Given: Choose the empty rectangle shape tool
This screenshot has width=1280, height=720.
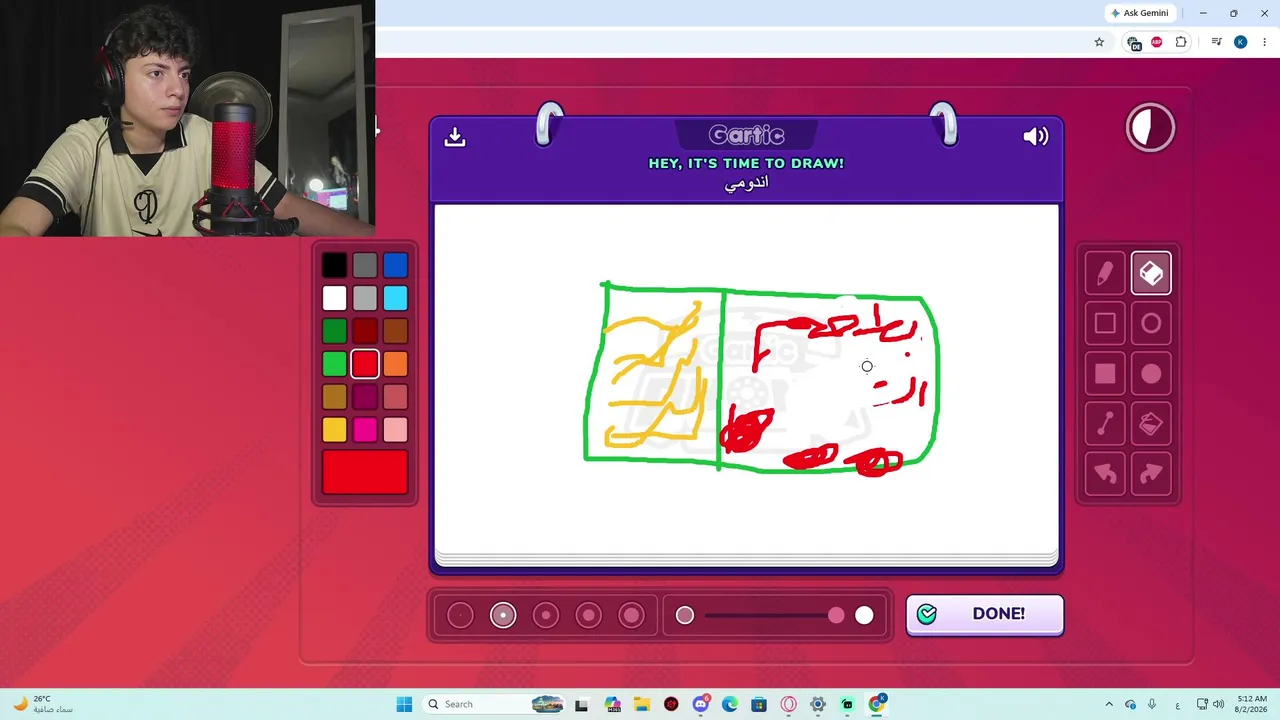Looking at the screenshot, I should tap(1105, 324).
